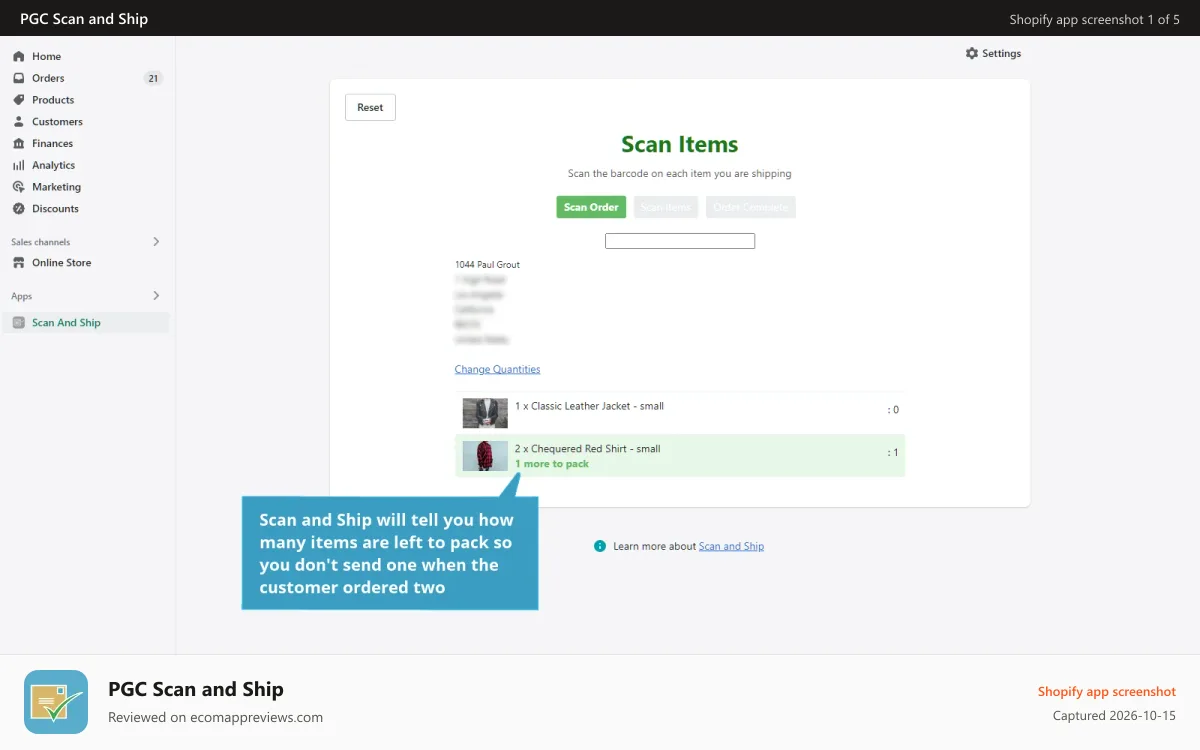This screenshot has height=750, width=1200.
Task: Click the '2 x Chequered Red Shirt - small' text
Action: 588,449
